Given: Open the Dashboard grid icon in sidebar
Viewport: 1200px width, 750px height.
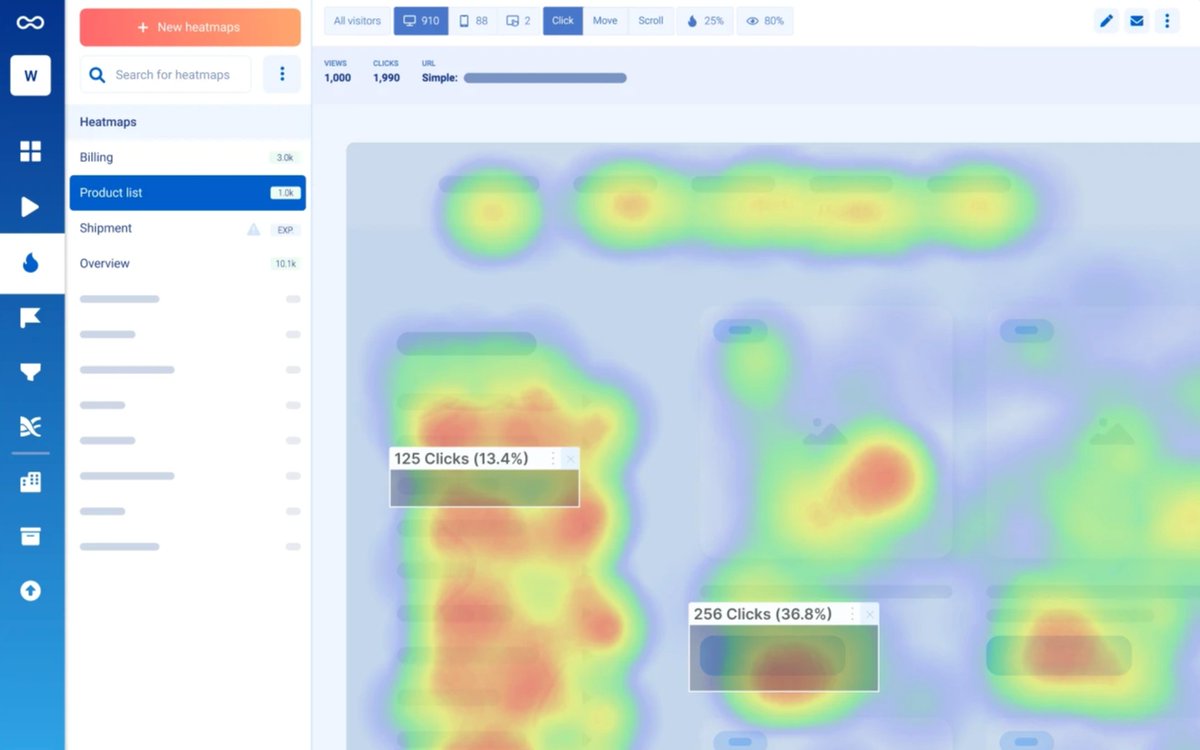Looking at the screenshot, I should coord(31,151).
